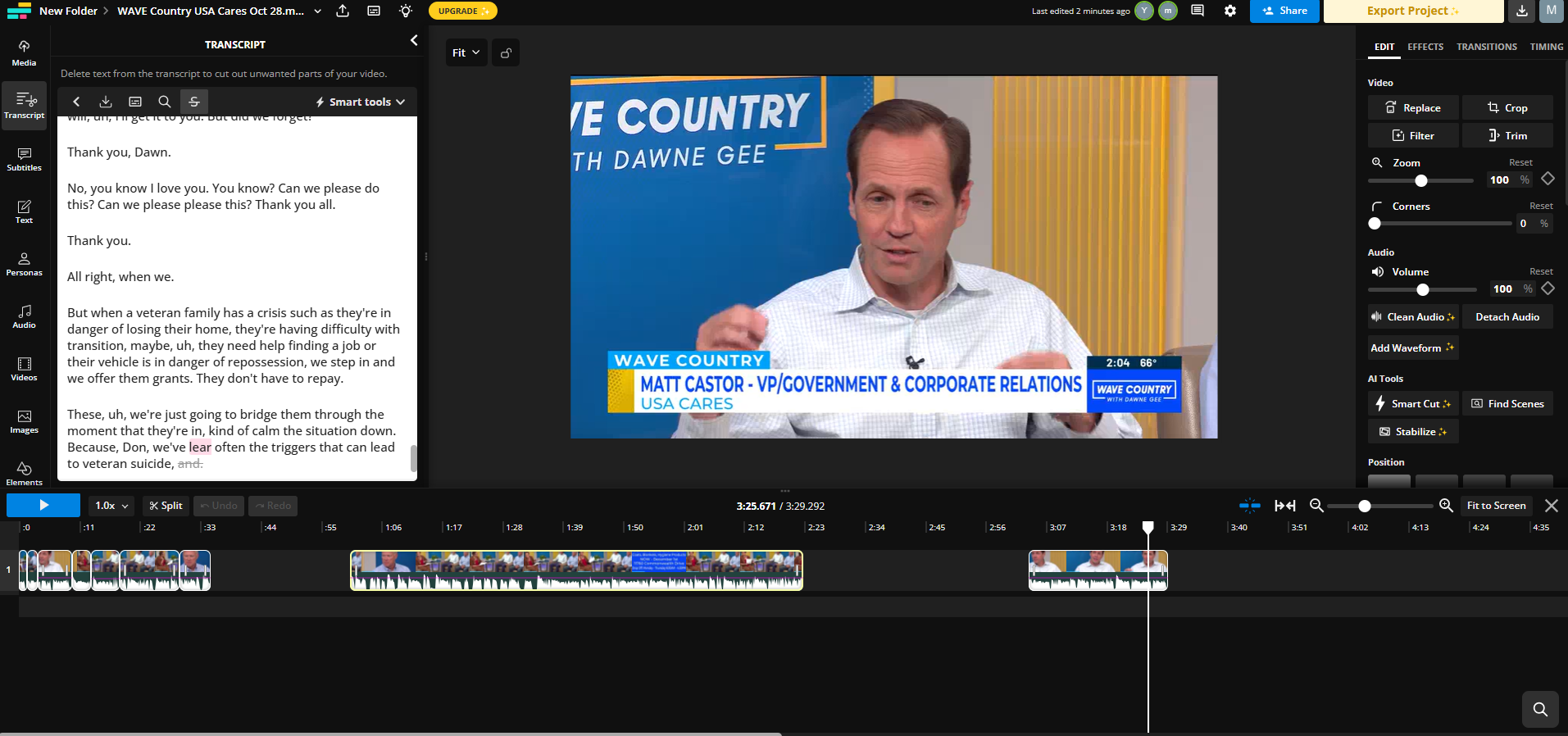Open the Audio panel in the sidebar
The image size is (1568, 736).
[24, 316]
